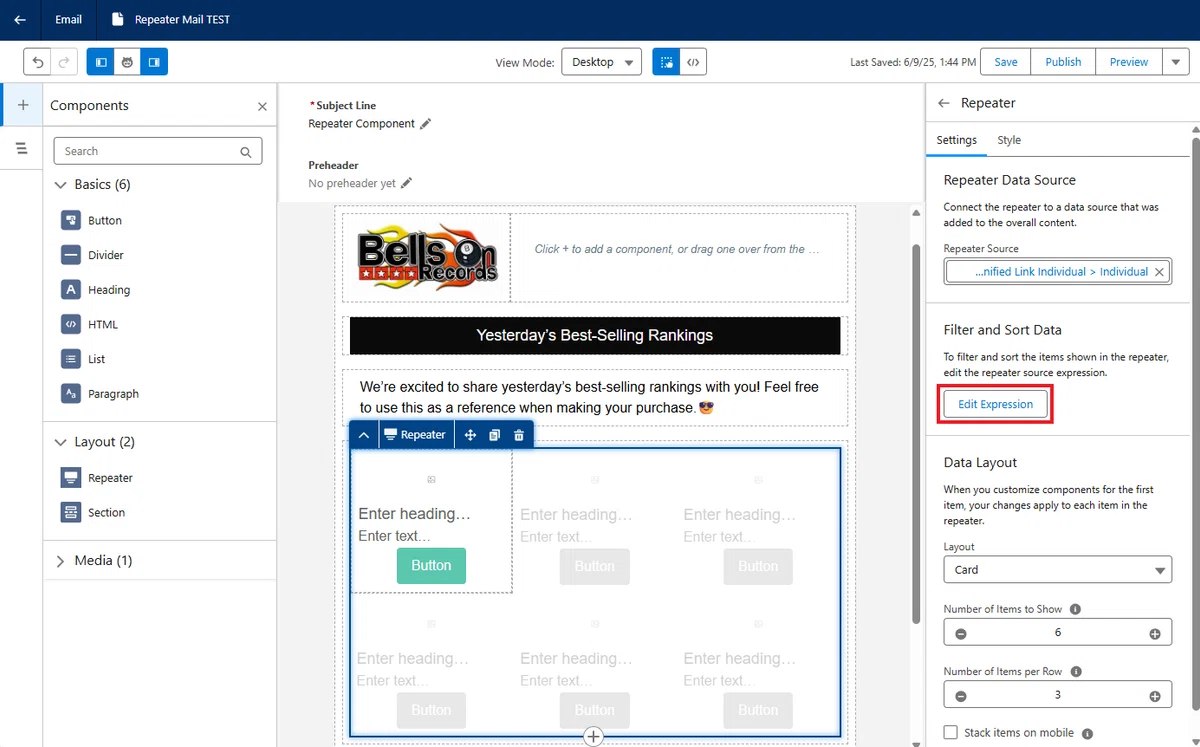Delete the Repeater component
The image size is (1200, 747).
point(518,435)
